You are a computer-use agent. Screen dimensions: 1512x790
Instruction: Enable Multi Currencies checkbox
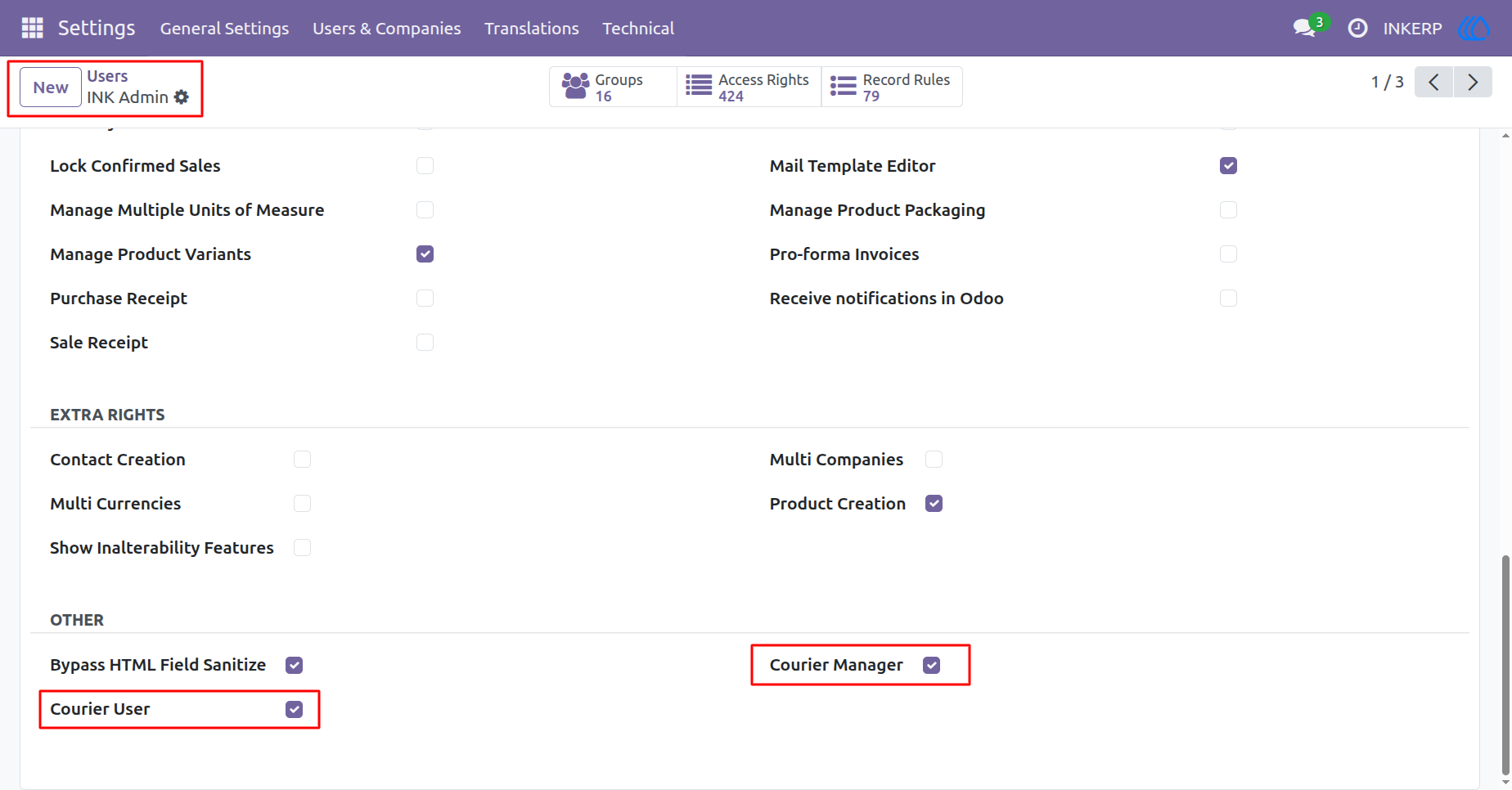pos(302,504)
